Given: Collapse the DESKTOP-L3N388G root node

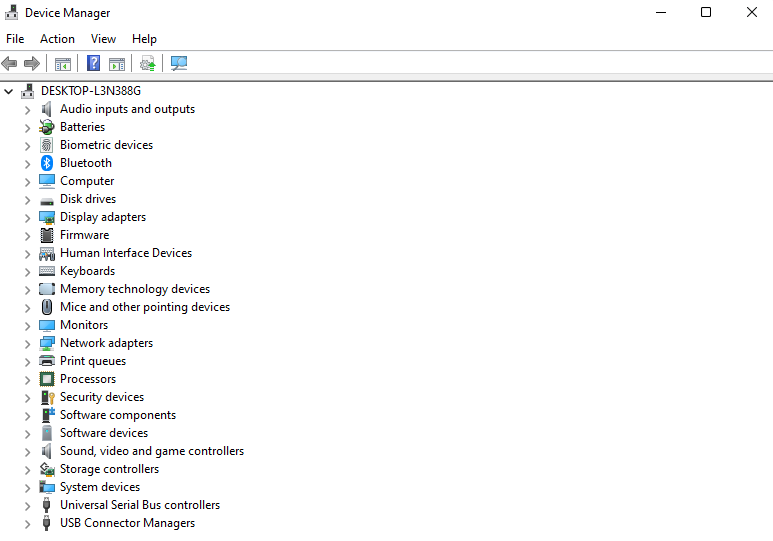Looking at the screenshot, I should point(8,91).
